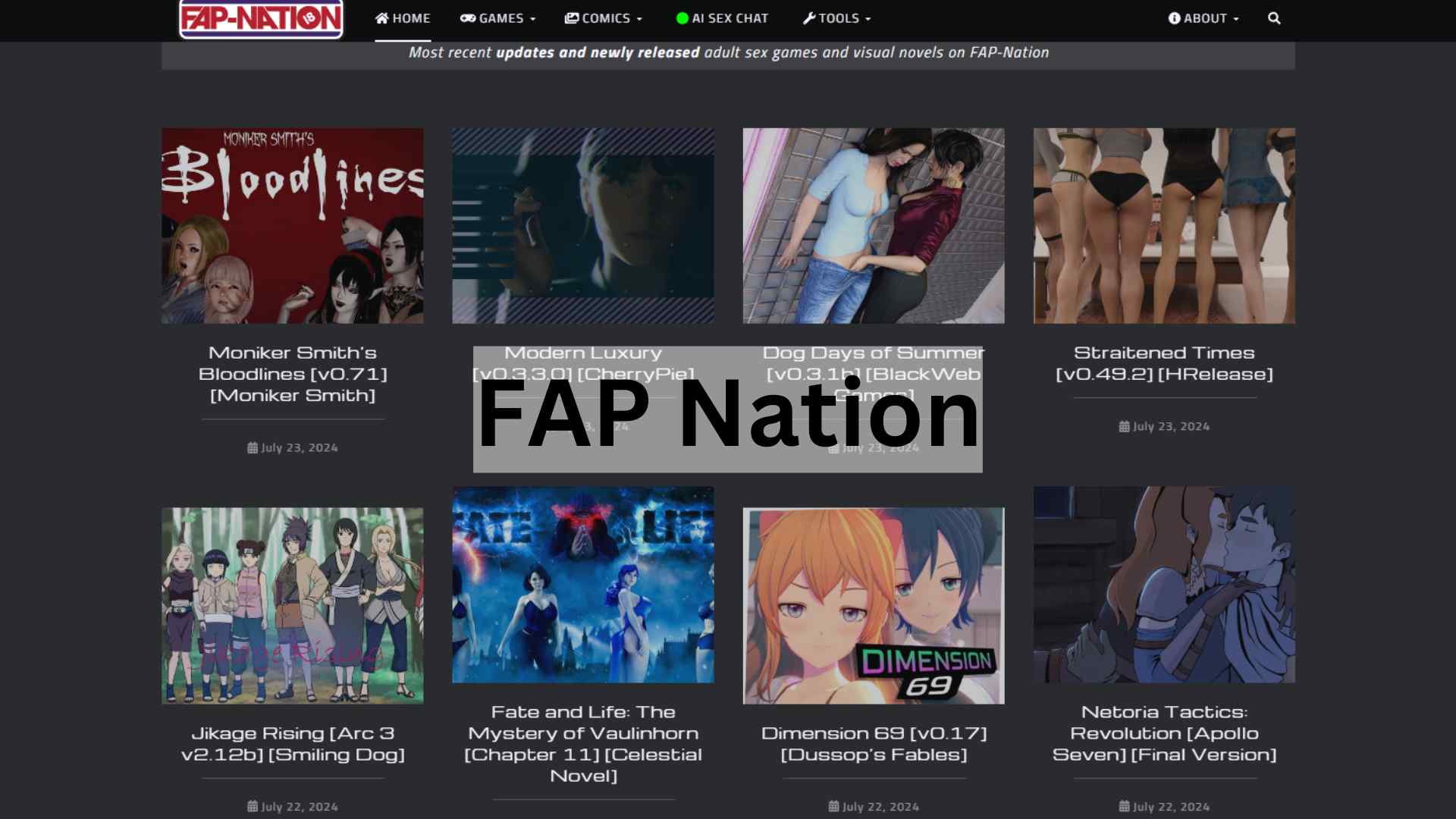Click July 23, 2024 date under Straitened Times
The height and width of the screenshot is (819, 1456).
1171,427
